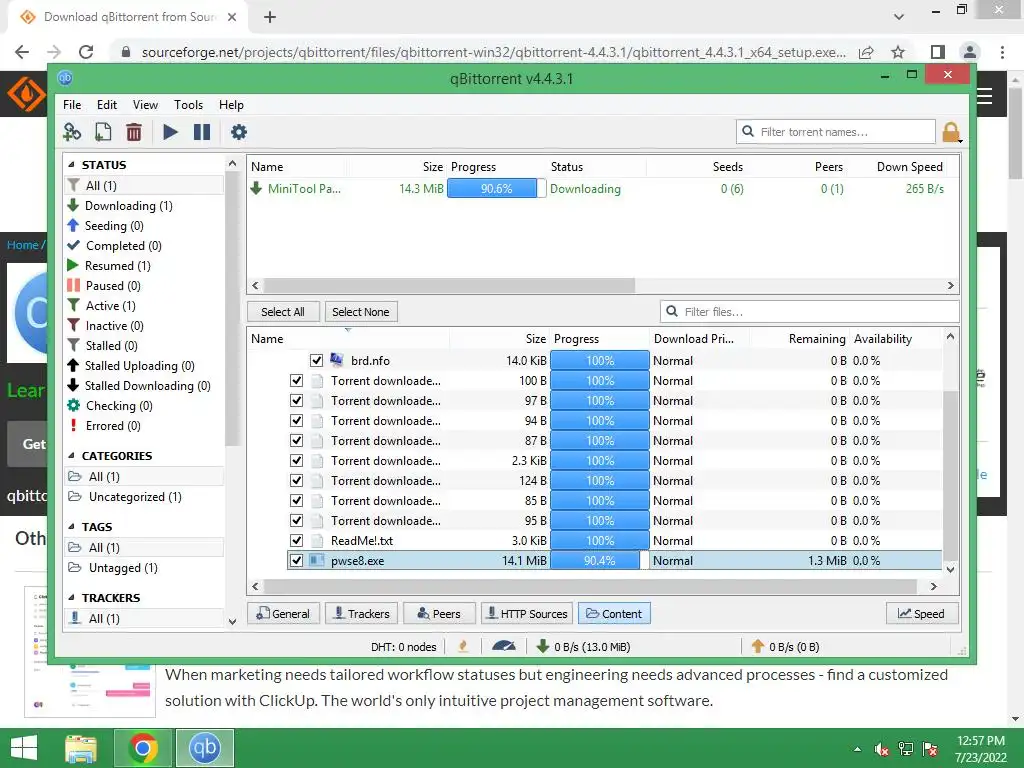Click the alternative speed limits speedometer icon
The height and width of the screenshot is (768, 1024).
(504, 647)
